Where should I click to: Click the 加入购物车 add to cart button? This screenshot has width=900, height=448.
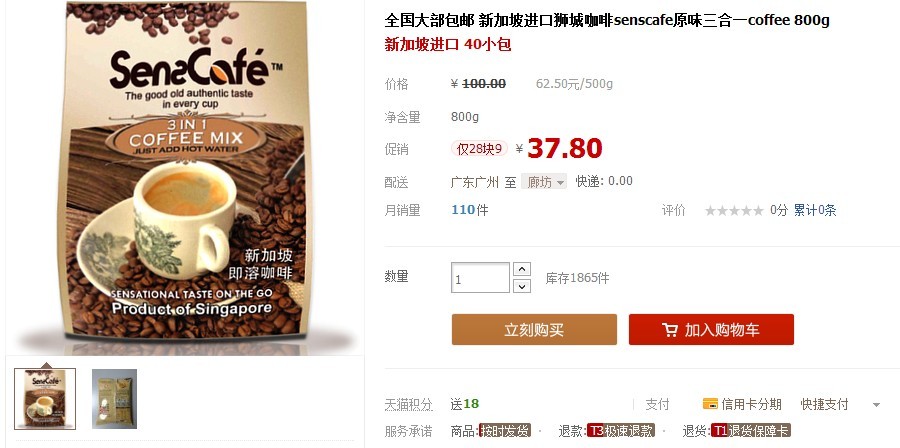point(711,329)
